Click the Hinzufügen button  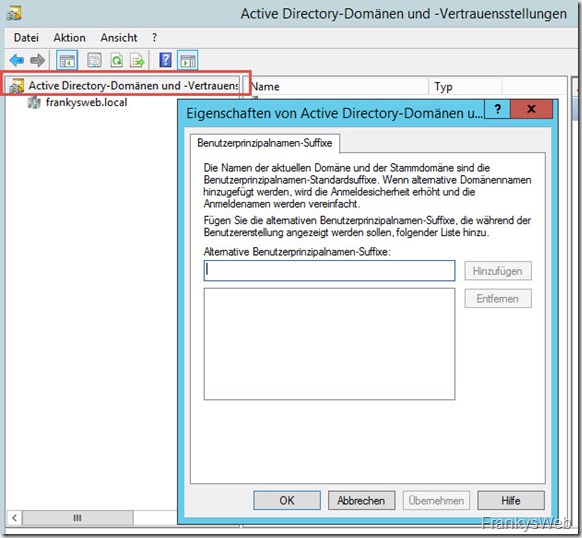[x=498, y=271]
